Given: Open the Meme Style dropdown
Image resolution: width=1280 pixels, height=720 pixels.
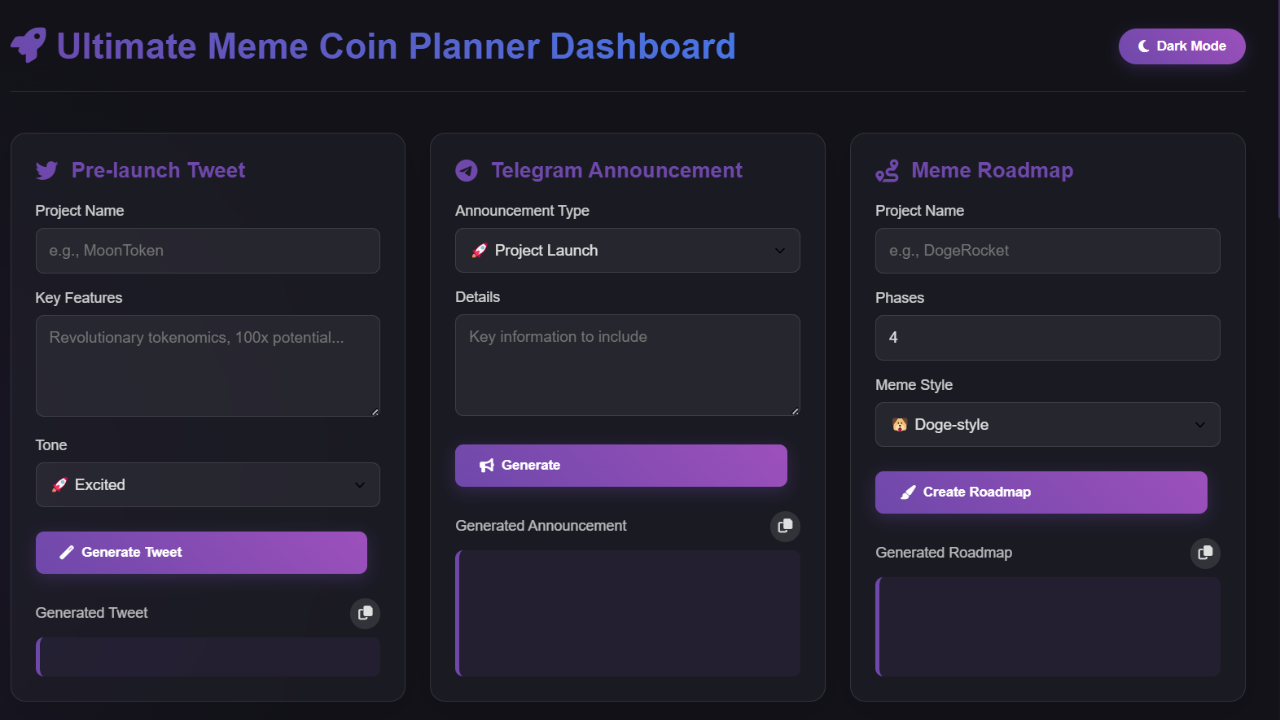Looking at the screenshot, I should coord(1047,425).
